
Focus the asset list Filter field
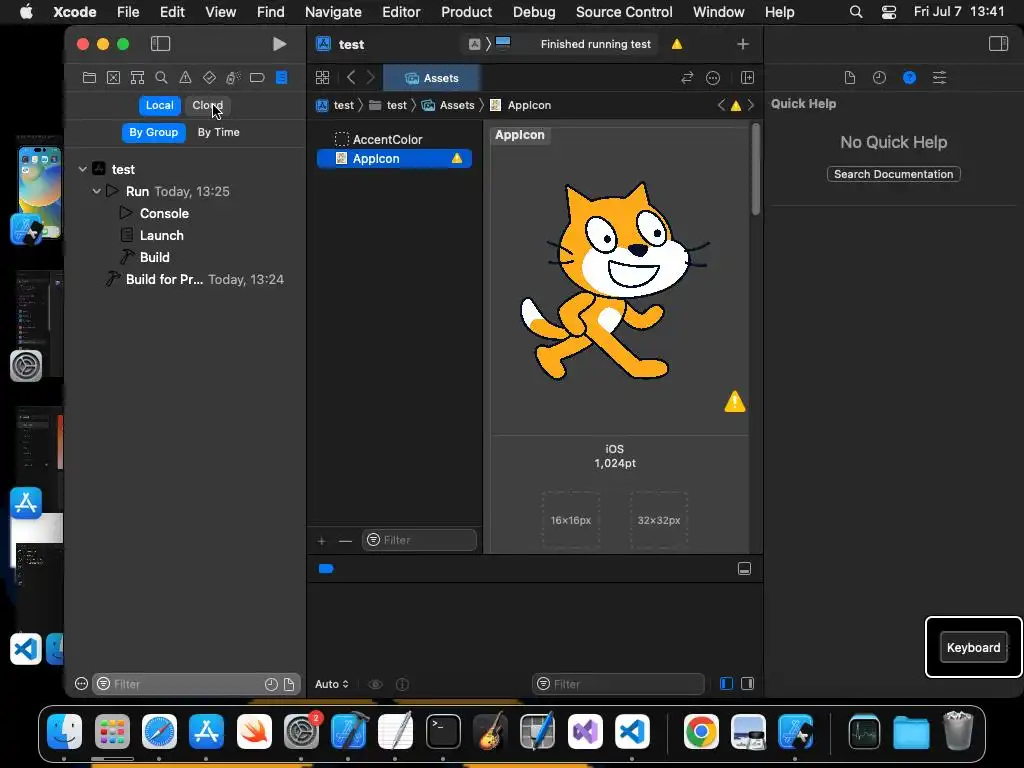tap(419, 540)
